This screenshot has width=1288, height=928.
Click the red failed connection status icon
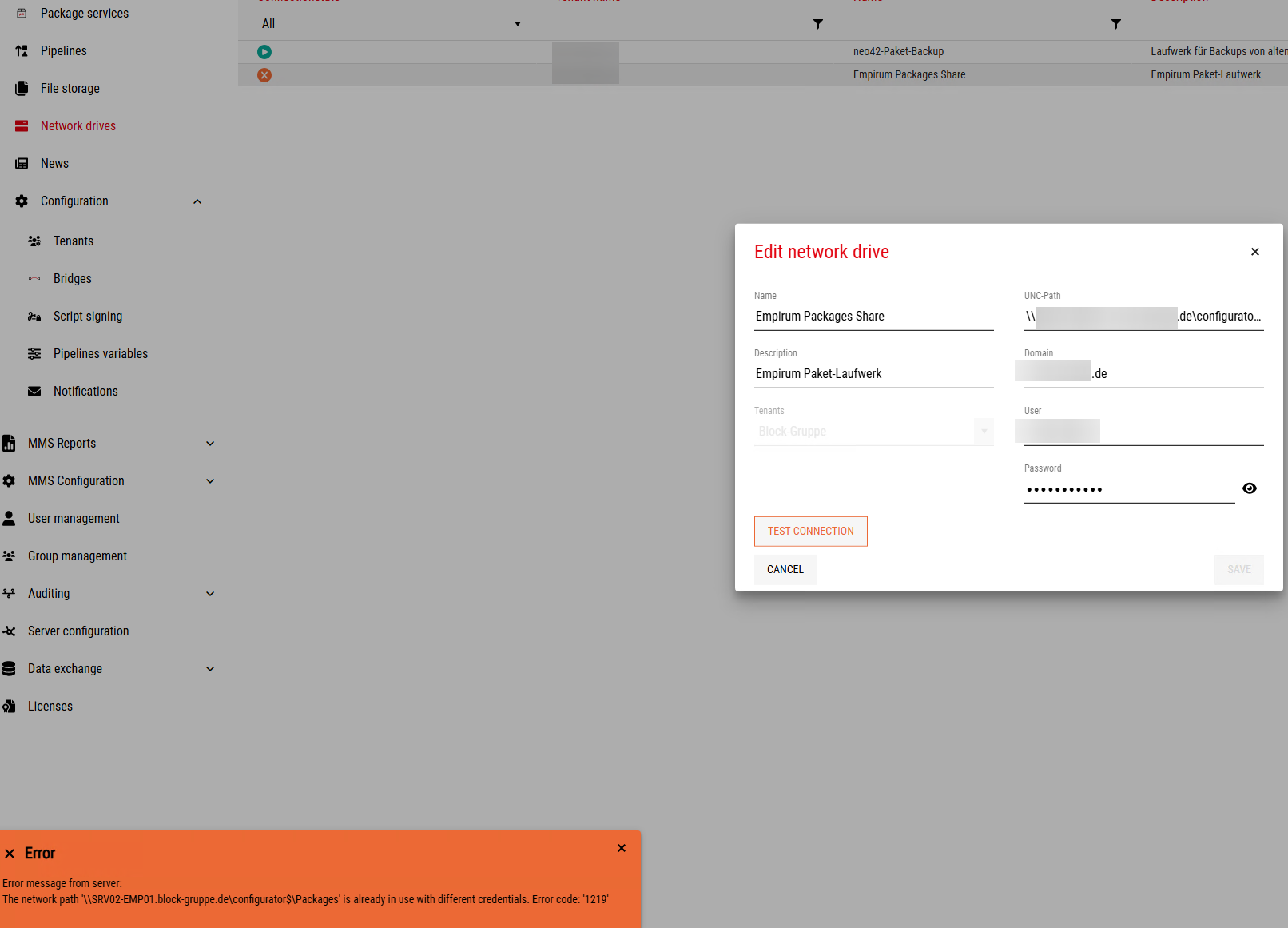coord(264,75)
